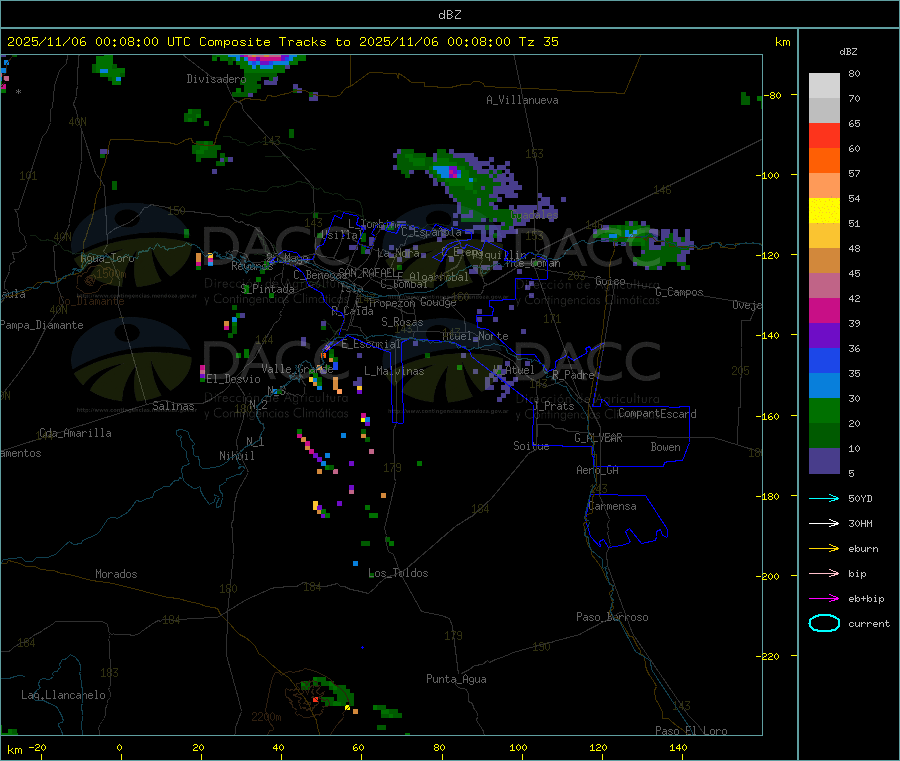Select the magenta swatch between 42 and 39
The height and width of the screenshot is (761, 900).
[824, 310]
